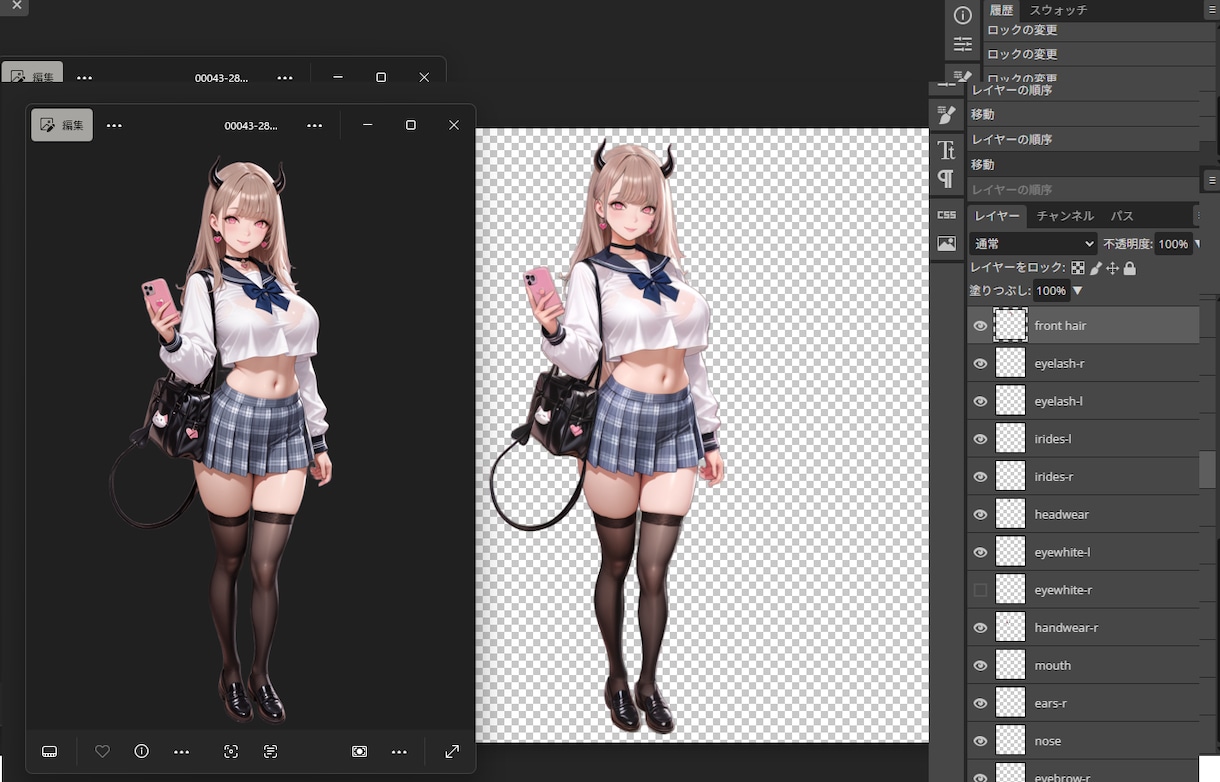The width and height of the screenshot is (1220, 782).
Task: Select the front hair layer thumbnail
Action: [1011, 325]
